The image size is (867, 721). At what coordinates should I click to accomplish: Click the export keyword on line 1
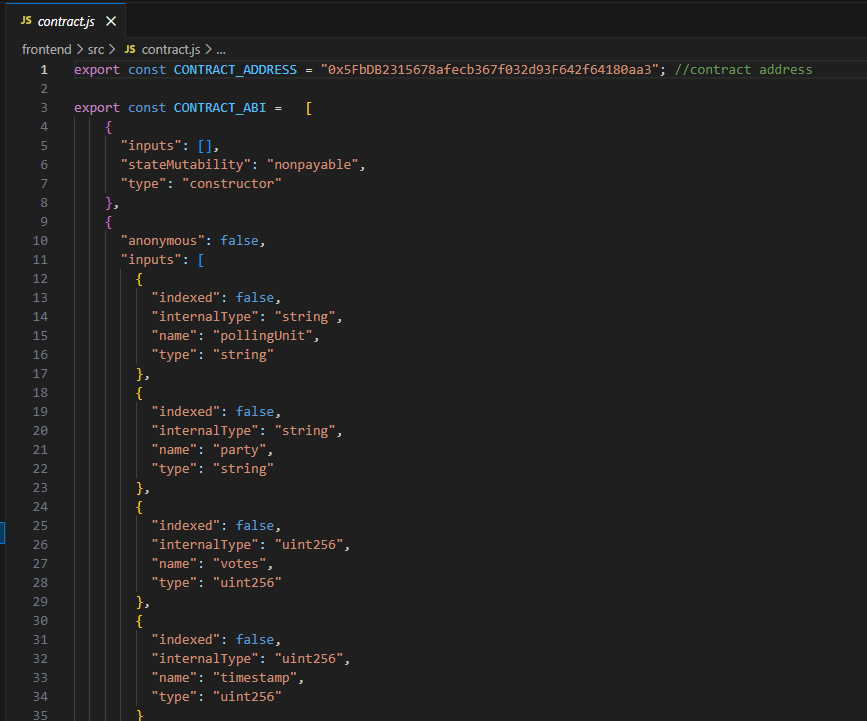click(x=97, y=70)
